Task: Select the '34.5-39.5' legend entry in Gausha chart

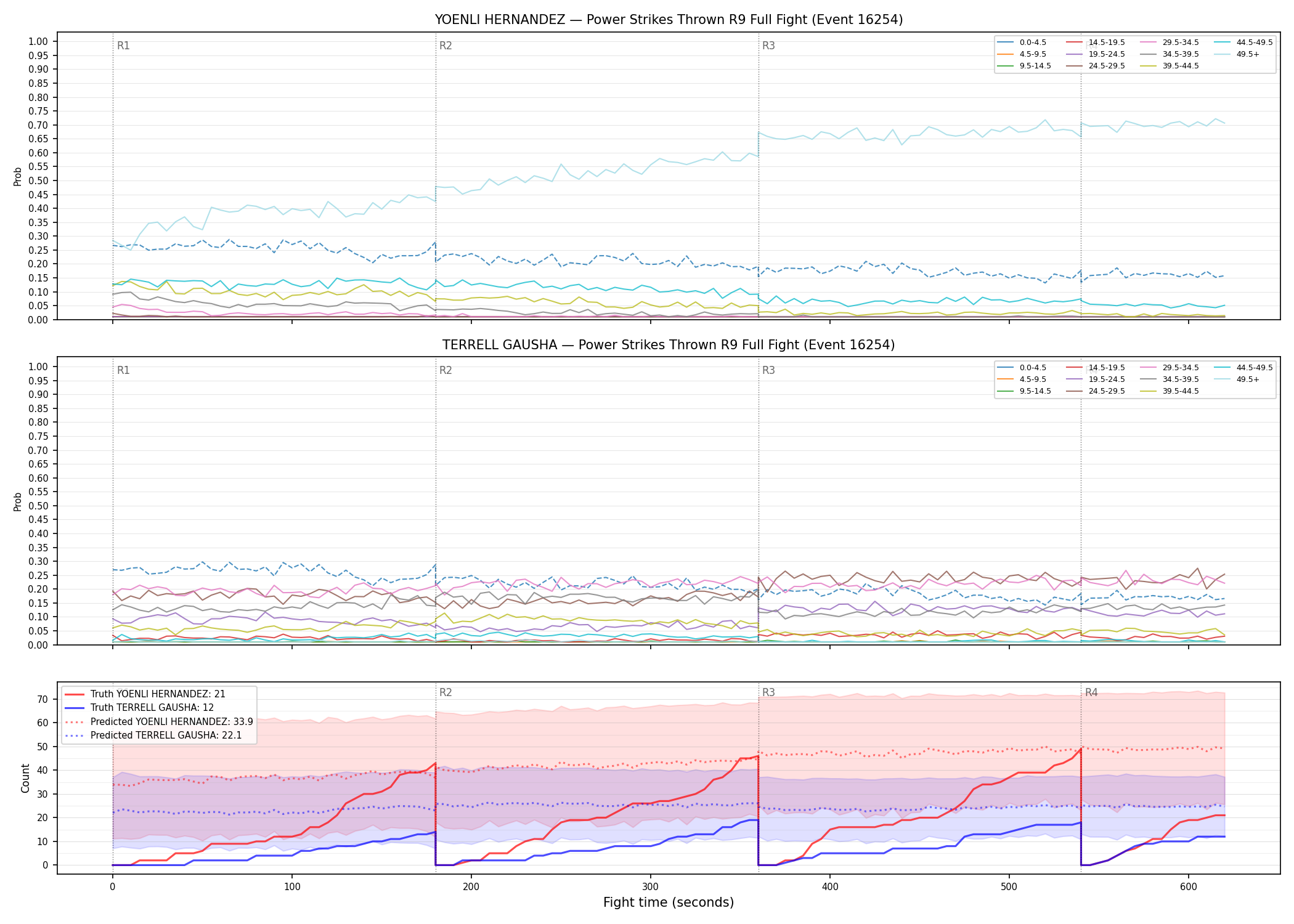Action: click(1170, 379)
